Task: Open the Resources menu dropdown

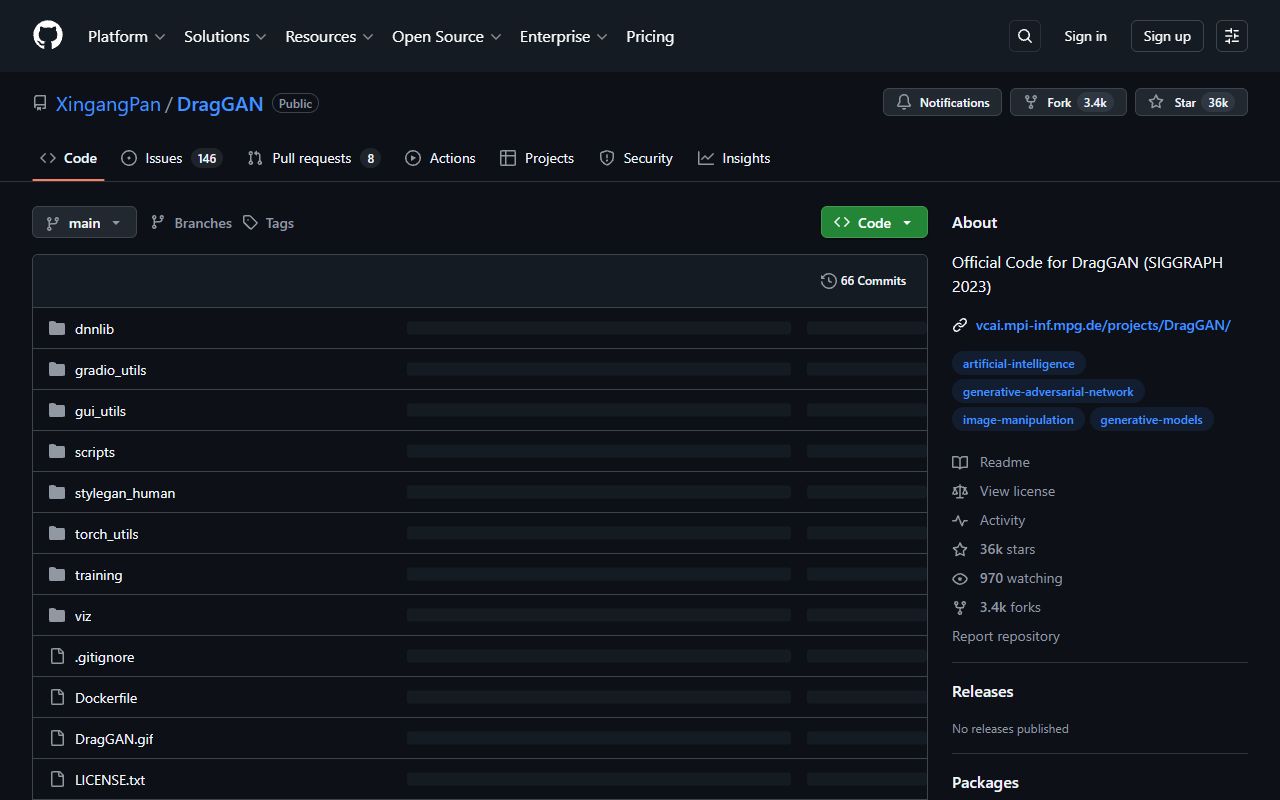Action: 328,36
